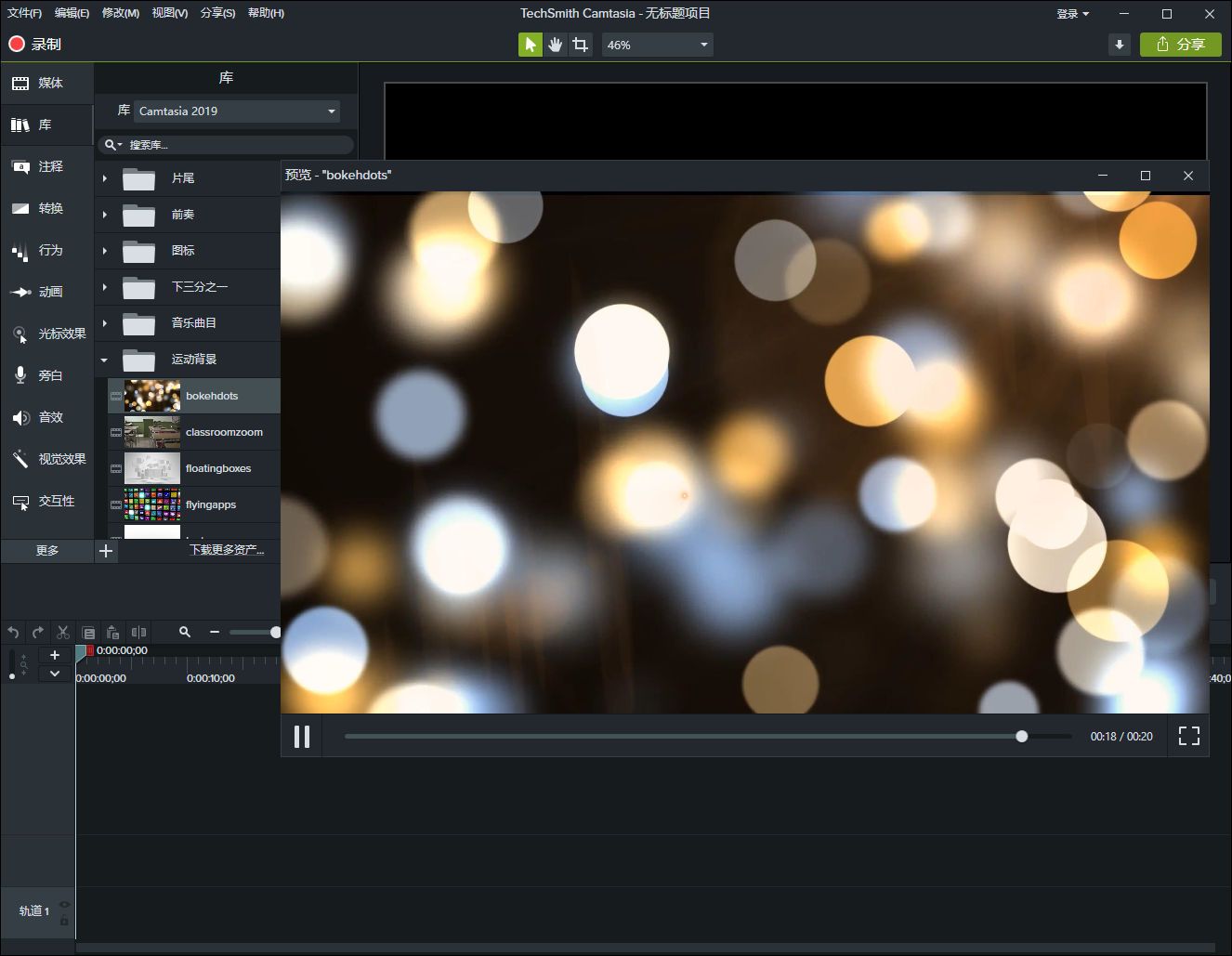This screenshot has width=1232, height=956.
Task: Open the search filter magnifier dropdown
Action: point(113,145)
